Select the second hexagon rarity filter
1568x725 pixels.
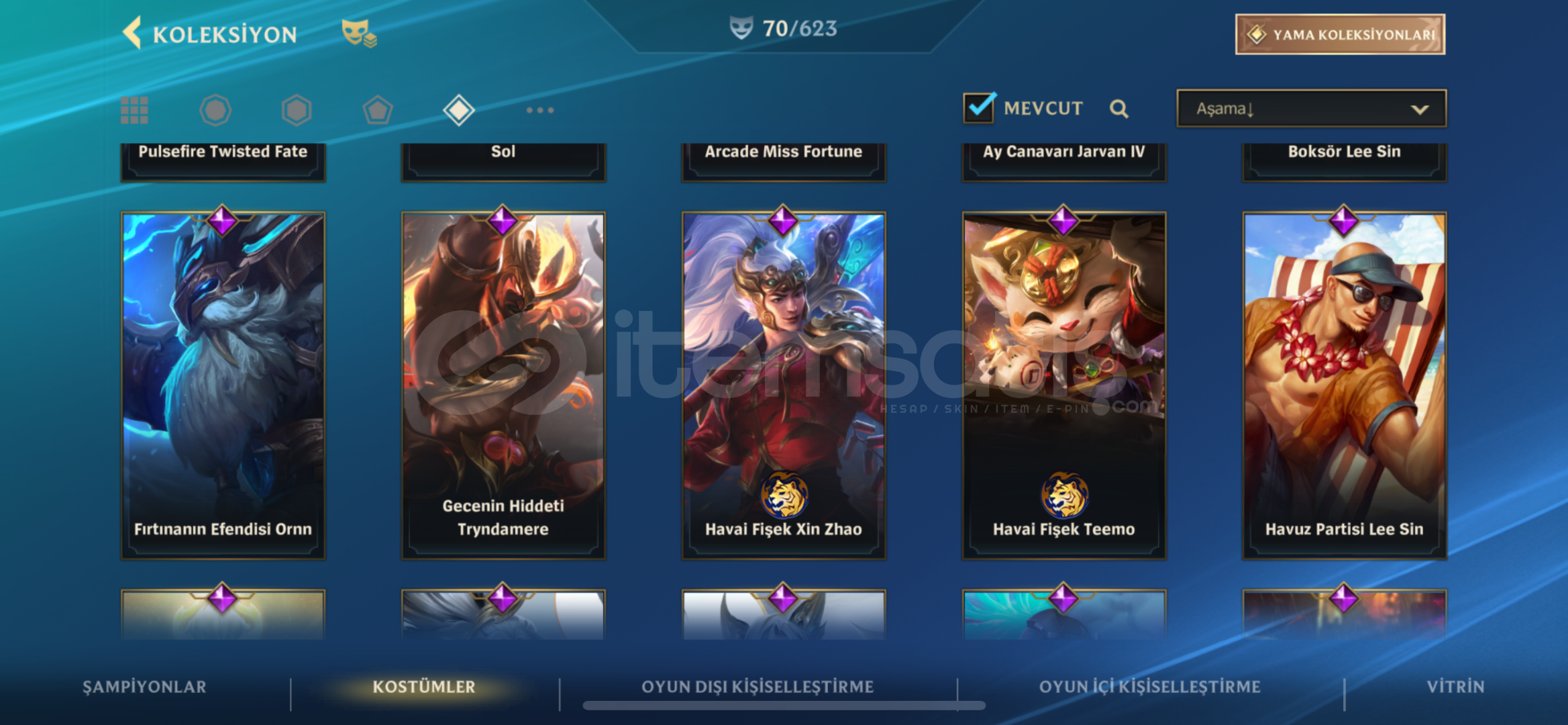click(x=297, y=110)
